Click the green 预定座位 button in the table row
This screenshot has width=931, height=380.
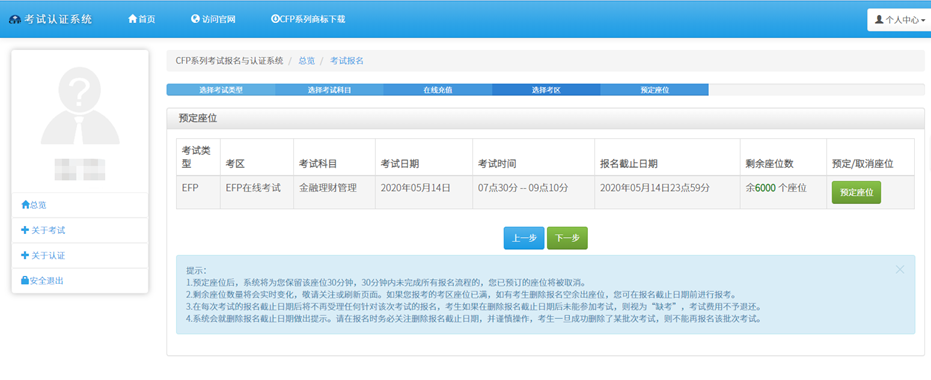tap(856, 192)
